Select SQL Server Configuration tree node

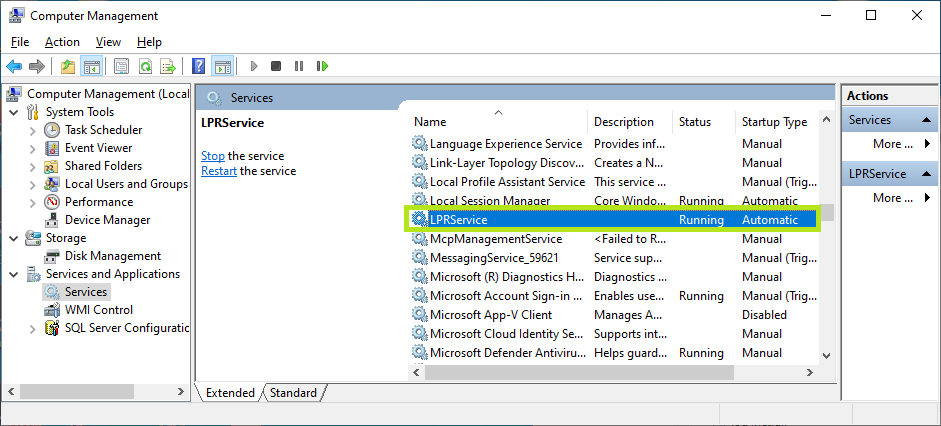point(127,328)
